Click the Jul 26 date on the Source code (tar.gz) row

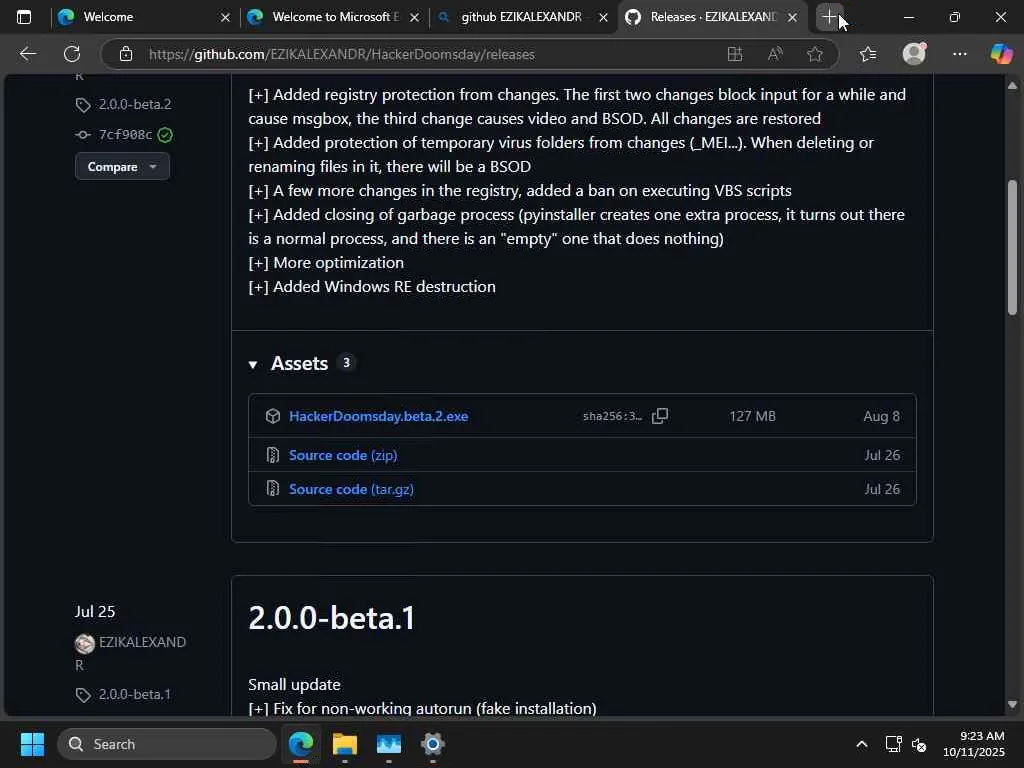882,489
